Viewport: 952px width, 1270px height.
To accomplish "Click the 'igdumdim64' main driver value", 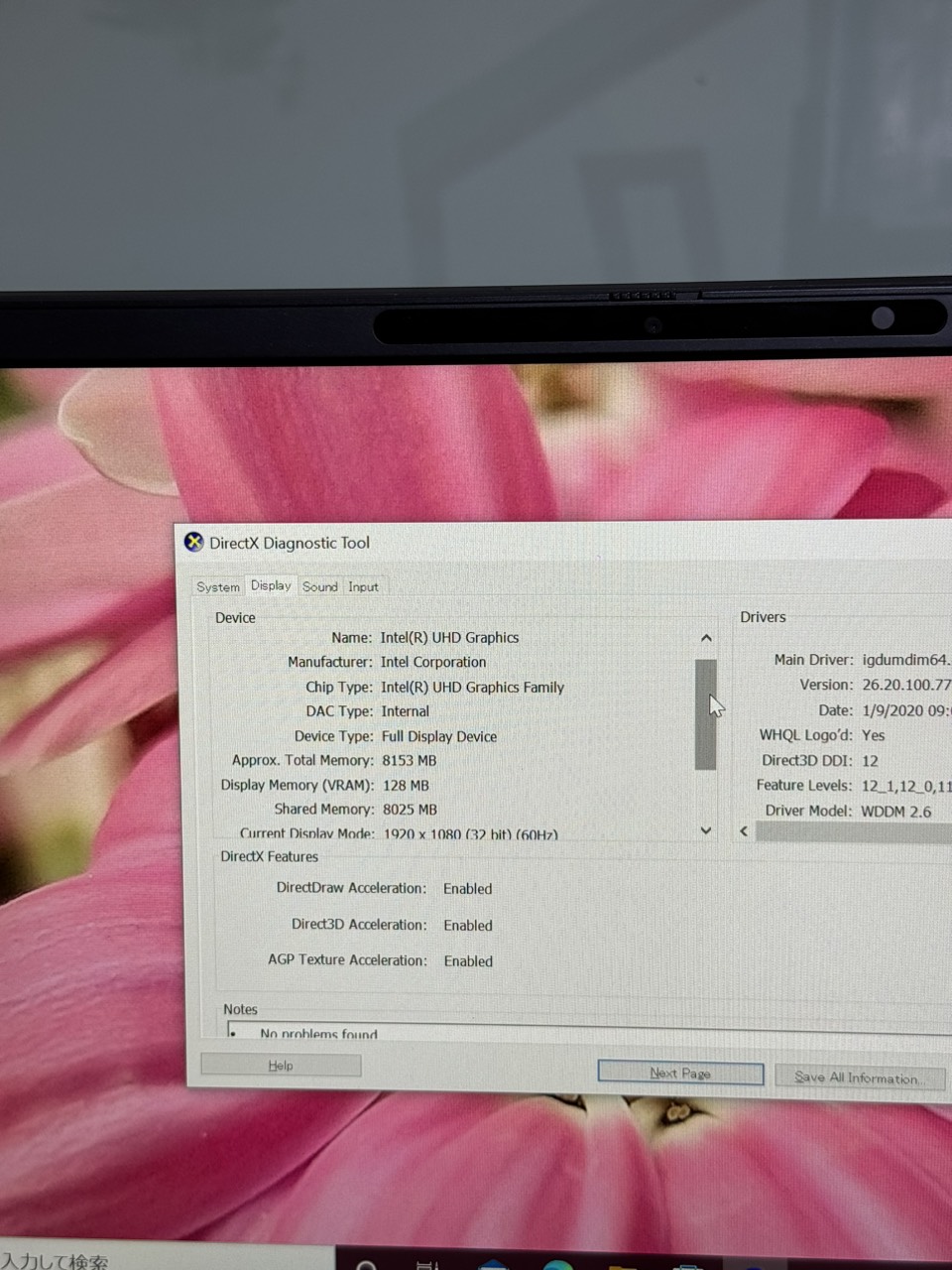I will [906, 659].
